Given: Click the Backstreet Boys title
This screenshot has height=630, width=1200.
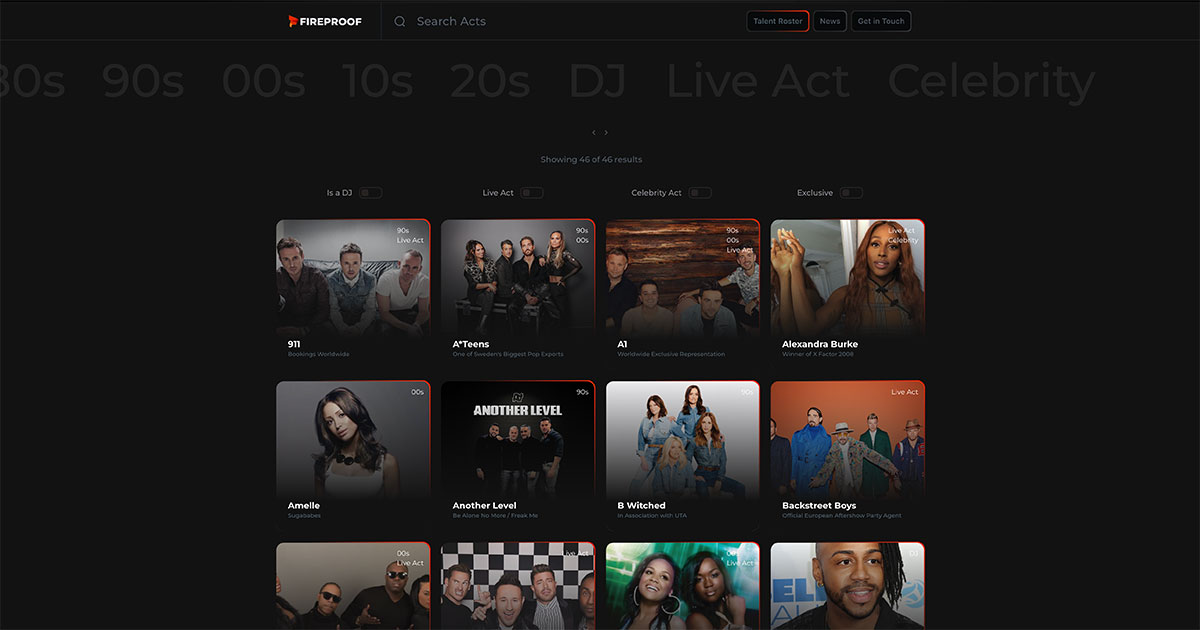Looking at the screenshot, I should coord(819,506).
